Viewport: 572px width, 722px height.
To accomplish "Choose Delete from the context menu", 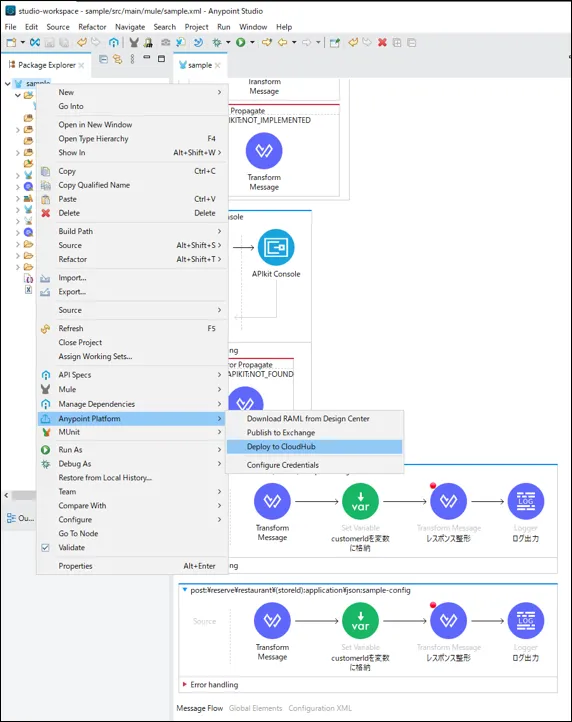I will coord(133,213).
